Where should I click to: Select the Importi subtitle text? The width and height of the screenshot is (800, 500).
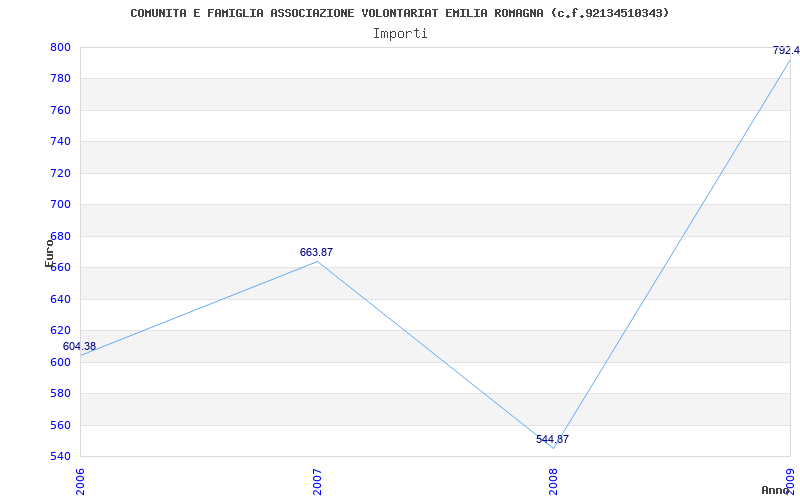point(400,34)
